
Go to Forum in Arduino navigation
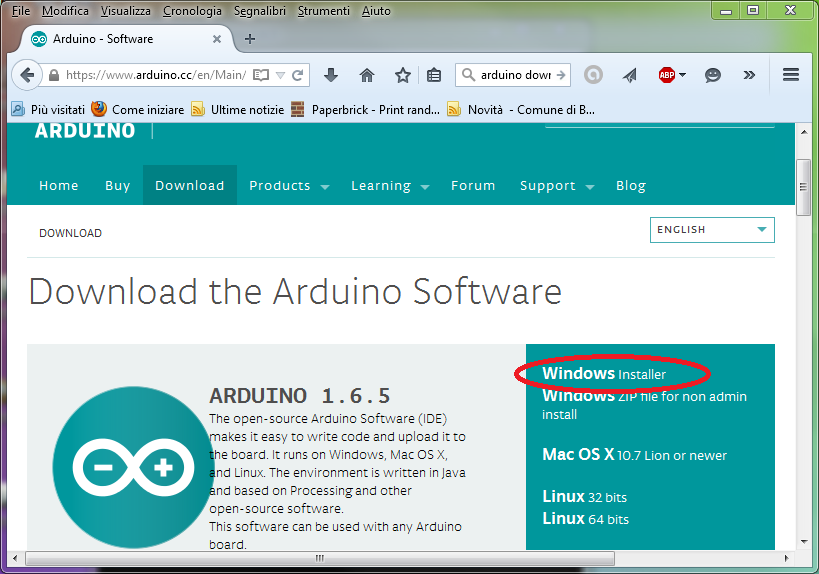(473, 185)
